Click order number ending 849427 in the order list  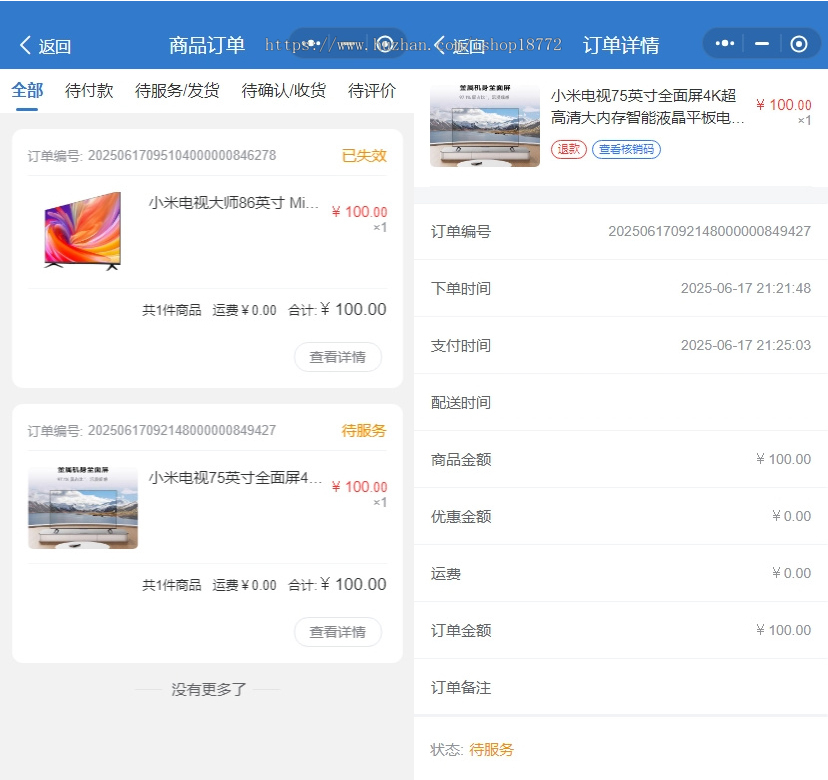pyautogui.click(x=182, y=430)
